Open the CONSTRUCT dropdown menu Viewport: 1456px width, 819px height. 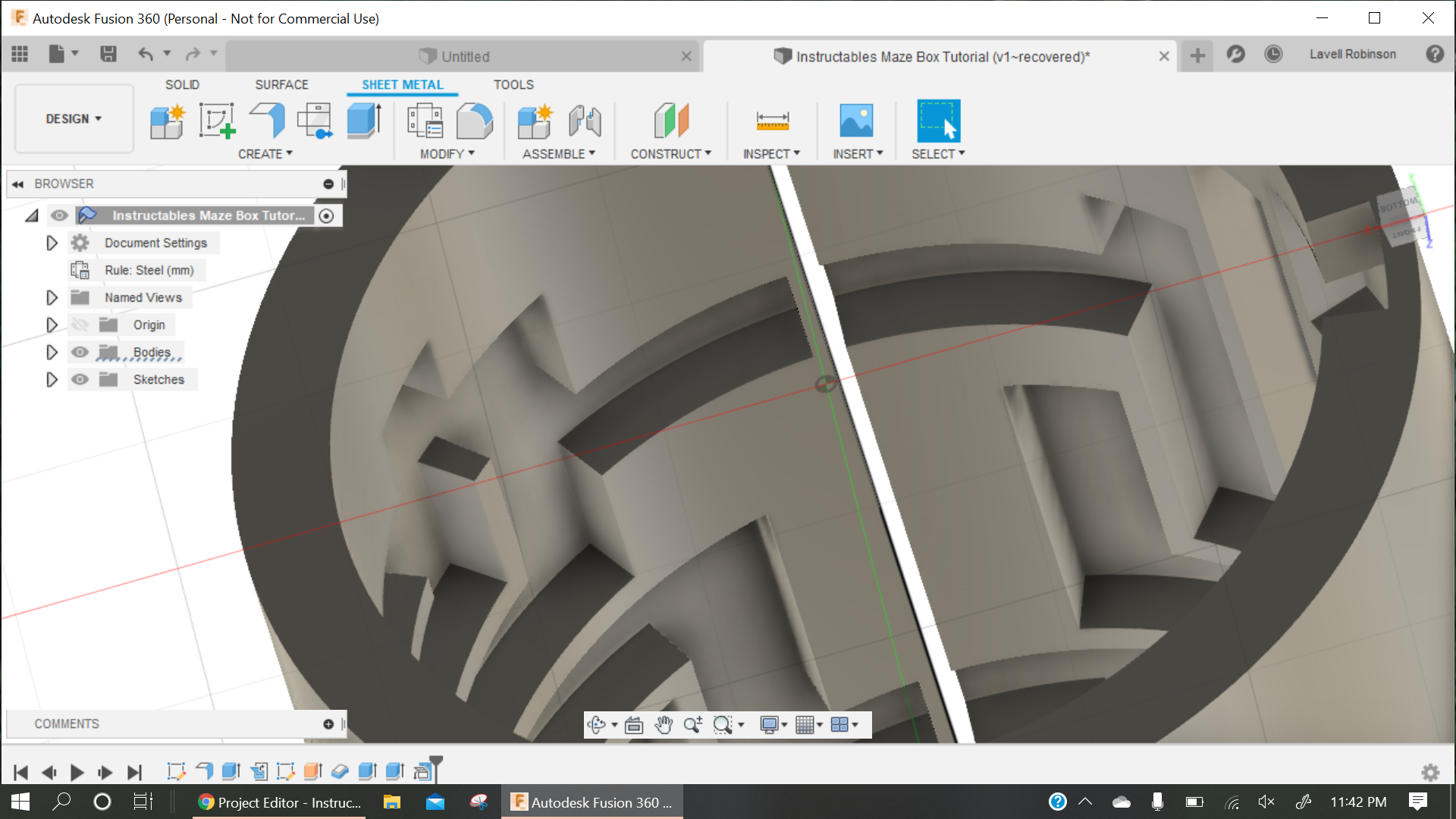pyautogui.click(x=671, y=154)
